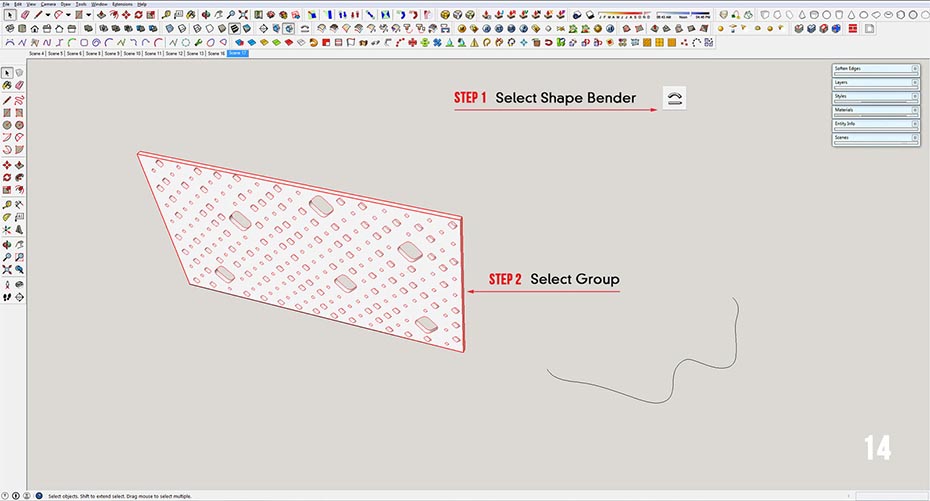930x501 pixels.
Task: Activate the Move tool in left toolbar
Action: coord(7,165)
